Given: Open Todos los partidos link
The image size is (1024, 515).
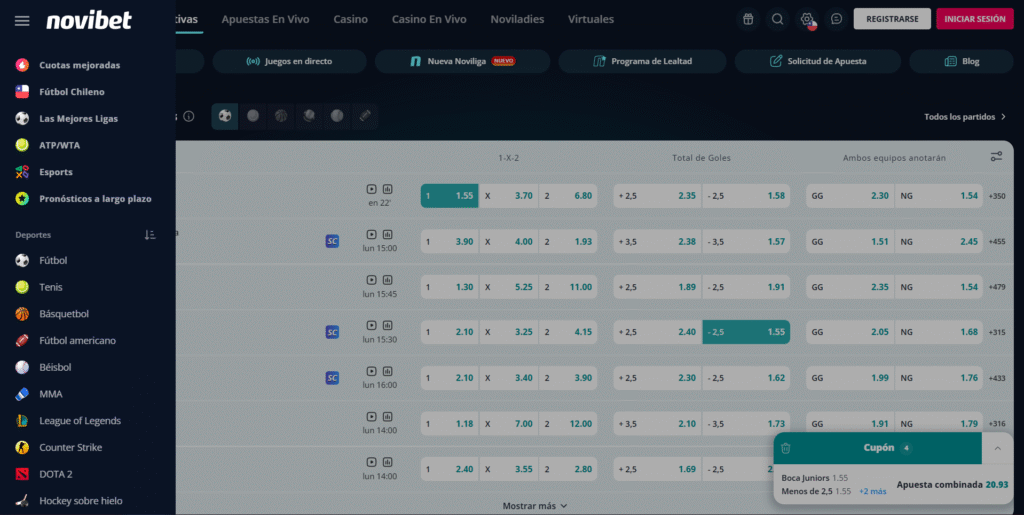Looking at the screenshot, I should coord(965,117).
